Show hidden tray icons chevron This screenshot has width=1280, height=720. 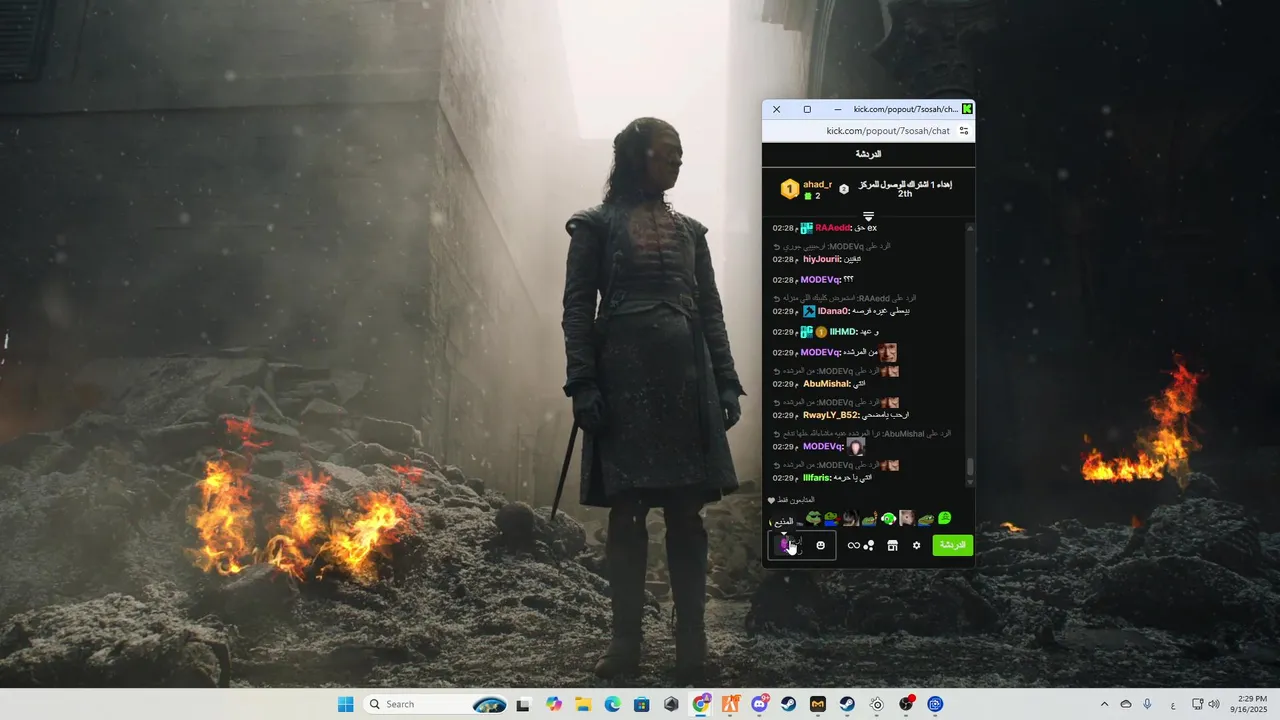[1104, 704]
